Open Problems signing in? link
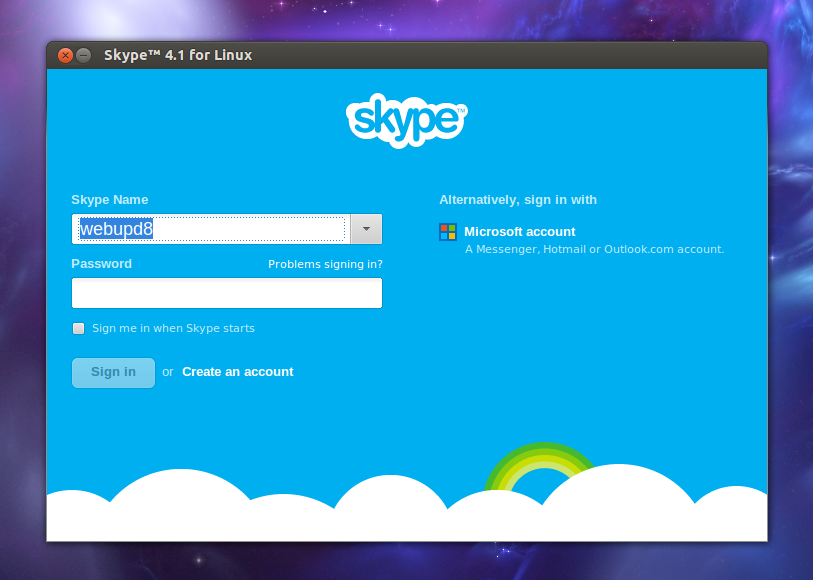The image size is (813, 580). [x=325, y=264]
